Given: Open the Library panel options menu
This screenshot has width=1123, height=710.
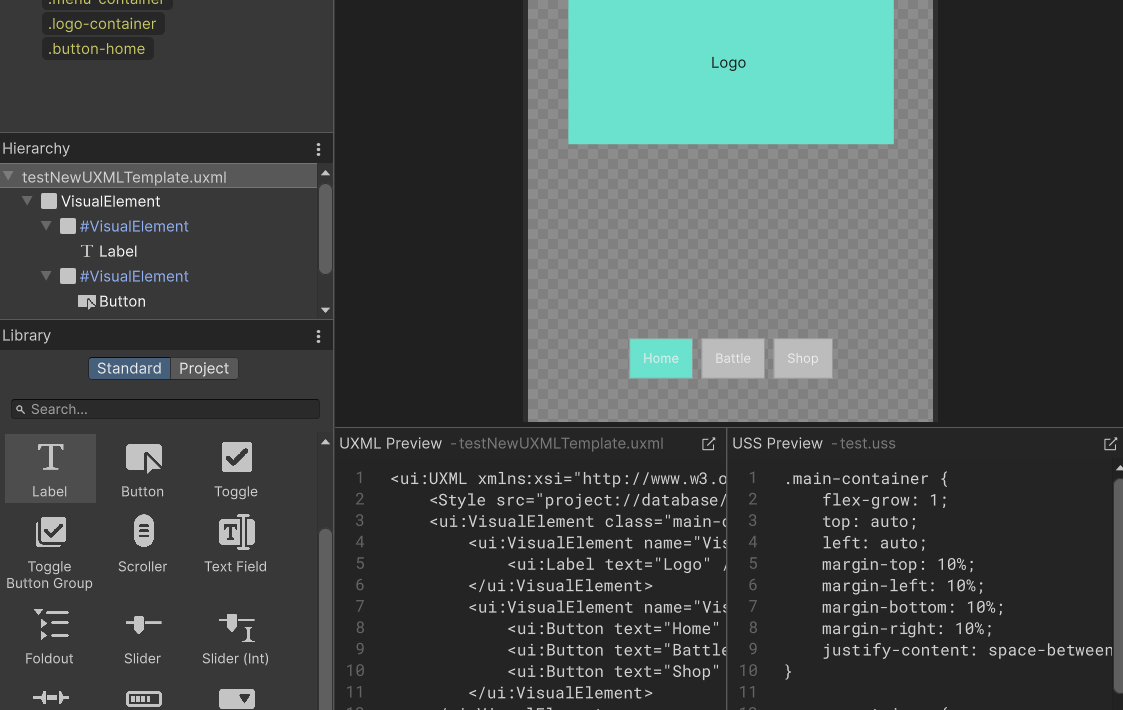Looking at the screenshot, I should pos(318,336).
